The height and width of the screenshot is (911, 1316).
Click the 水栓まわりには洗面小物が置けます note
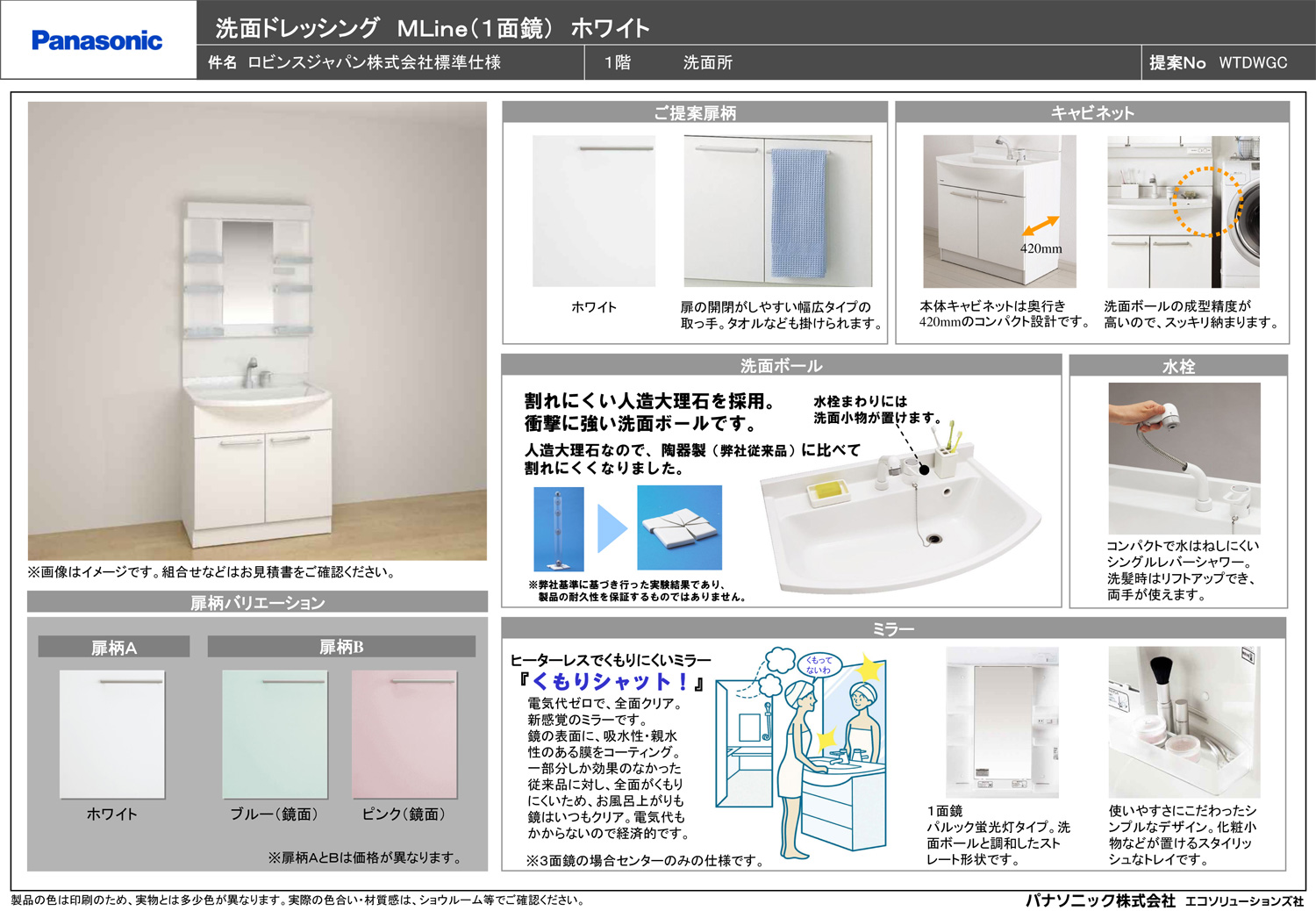click(877, 409)
